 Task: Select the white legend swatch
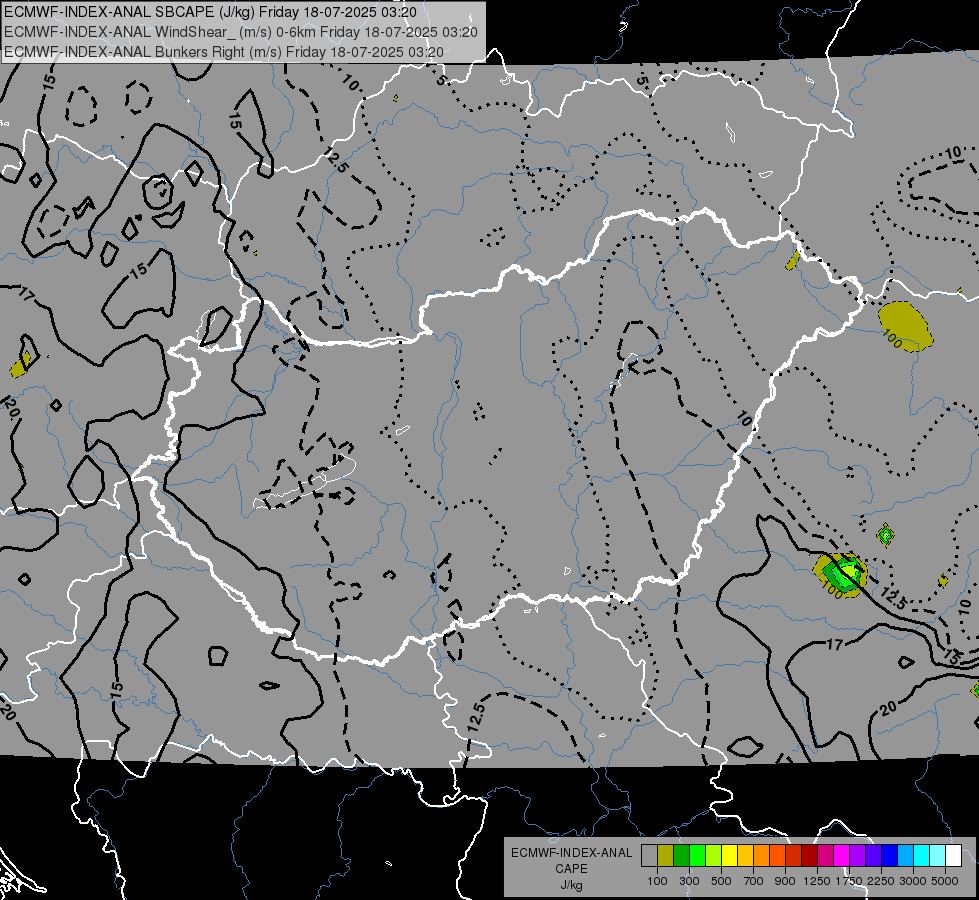[953, 855]
